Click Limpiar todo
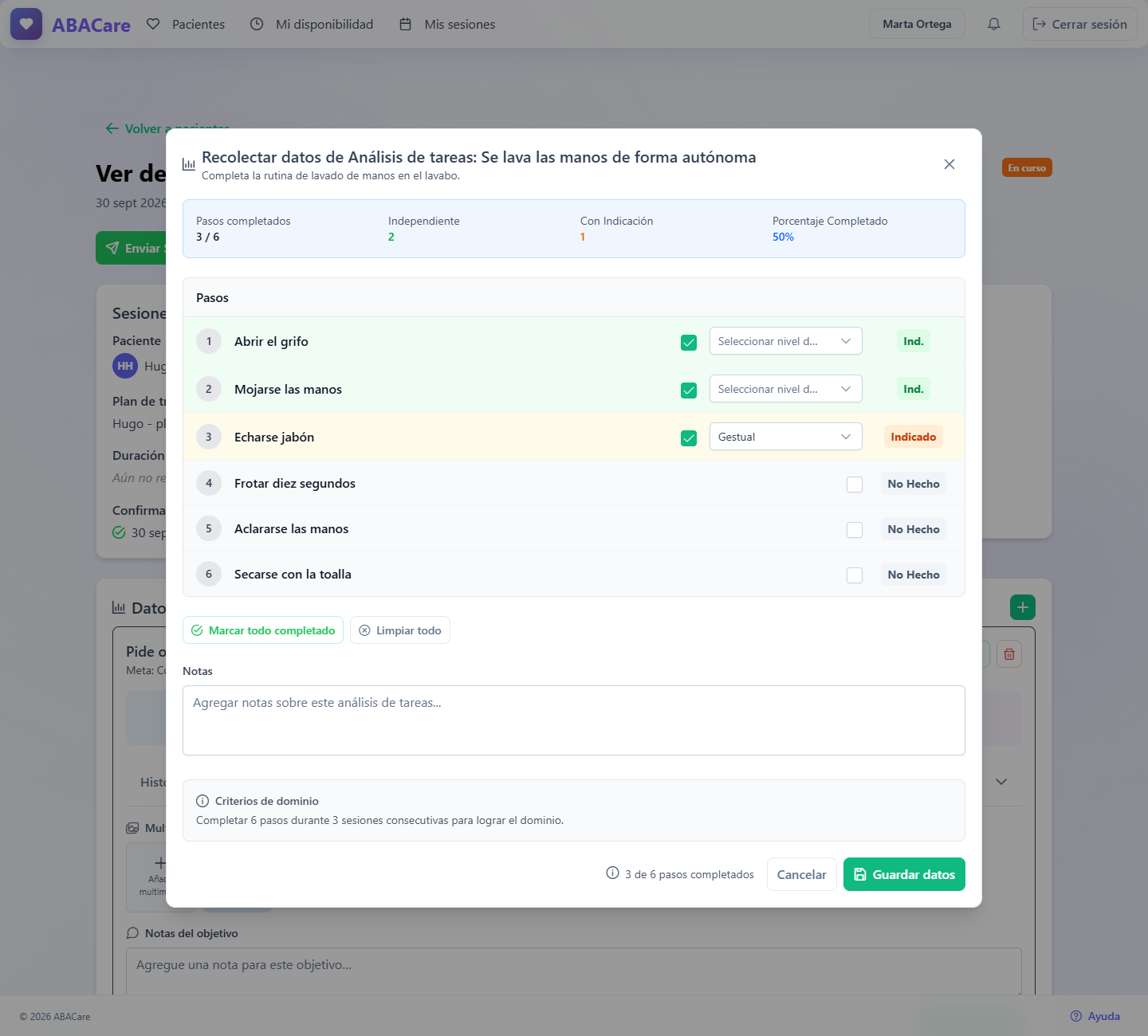 click(400, 630)
